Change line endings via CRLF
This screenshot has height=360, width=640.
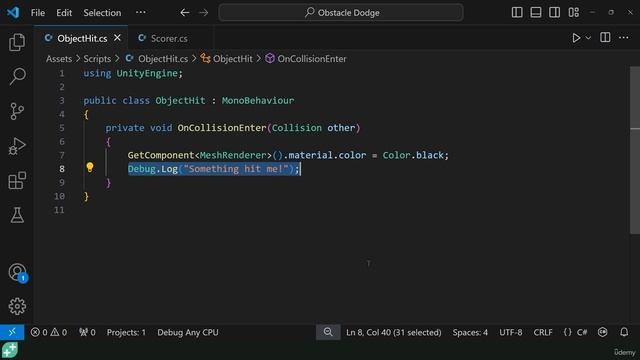click(x=543, y=332)
